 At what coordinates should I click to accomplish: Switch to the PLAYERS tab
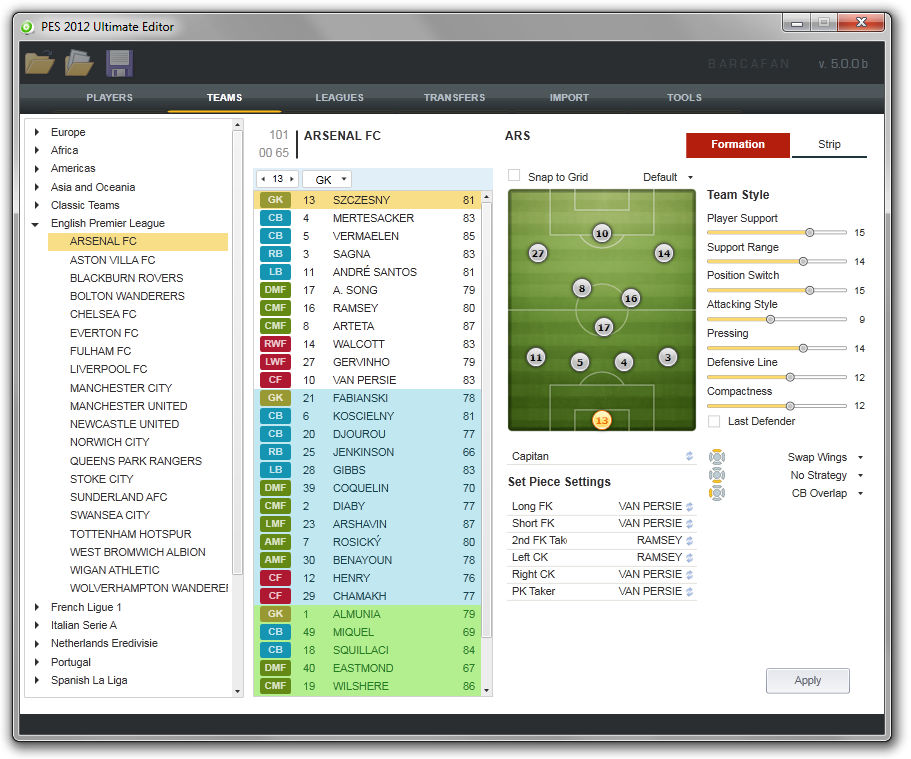tap(109, 98)
